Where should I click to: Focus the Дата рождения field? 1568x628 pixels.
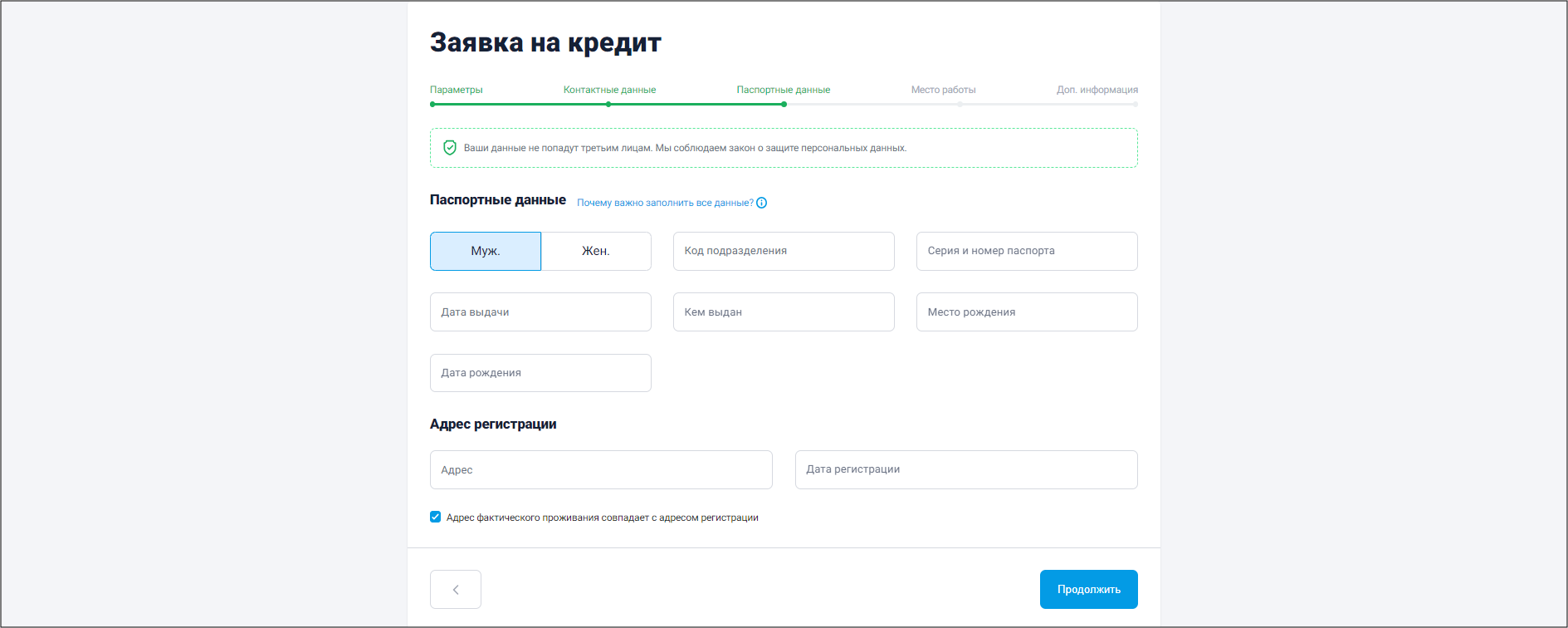point(540,373)
